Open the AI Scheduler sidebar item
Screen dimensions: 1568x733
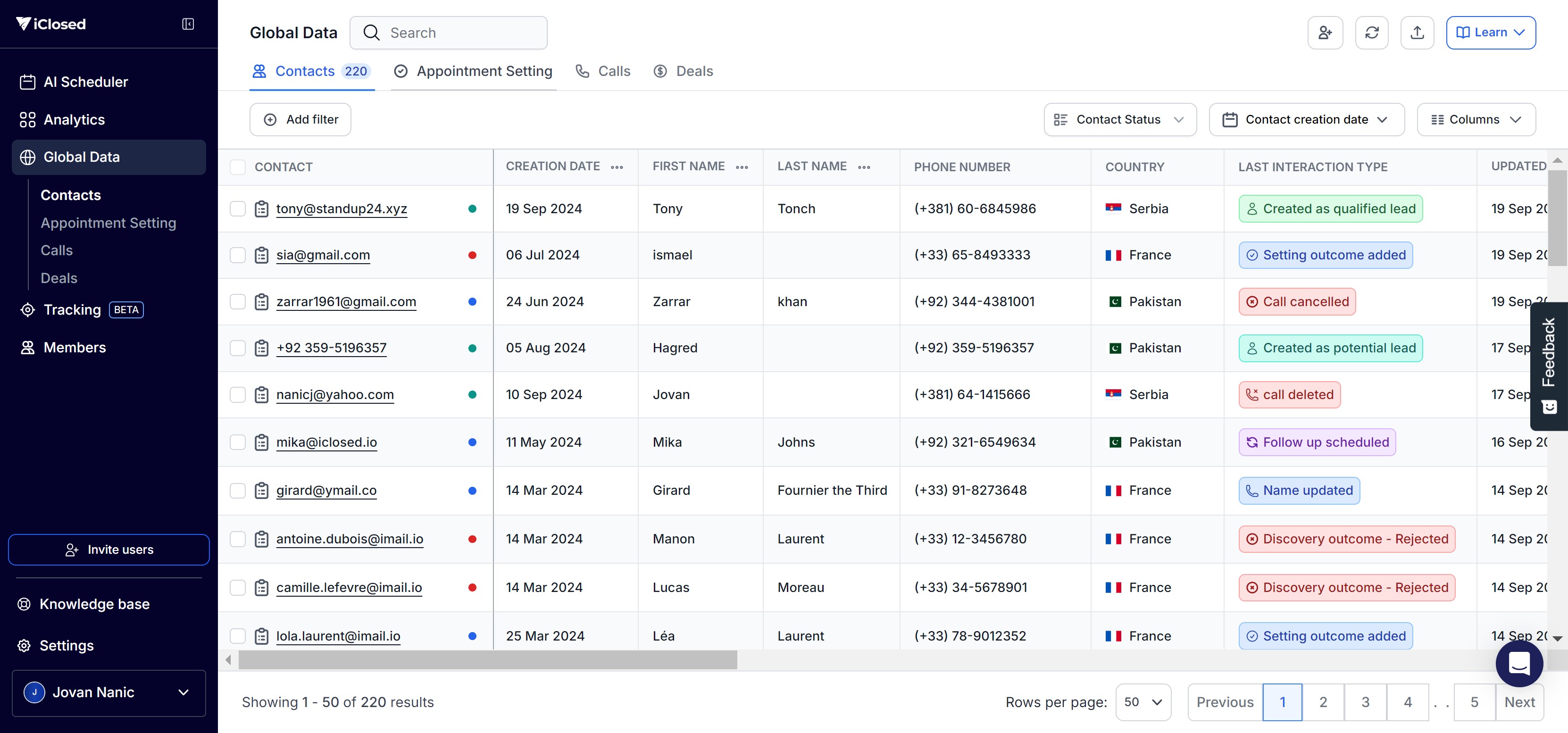coord(85,82)
